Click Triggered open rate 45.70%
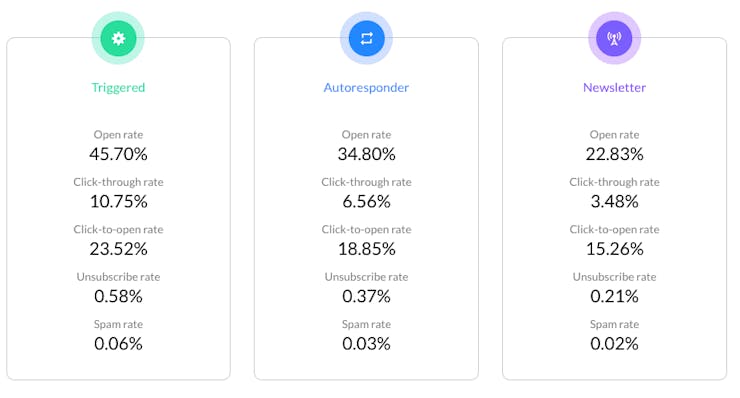 pyautogui.click(x=118, y=154)
